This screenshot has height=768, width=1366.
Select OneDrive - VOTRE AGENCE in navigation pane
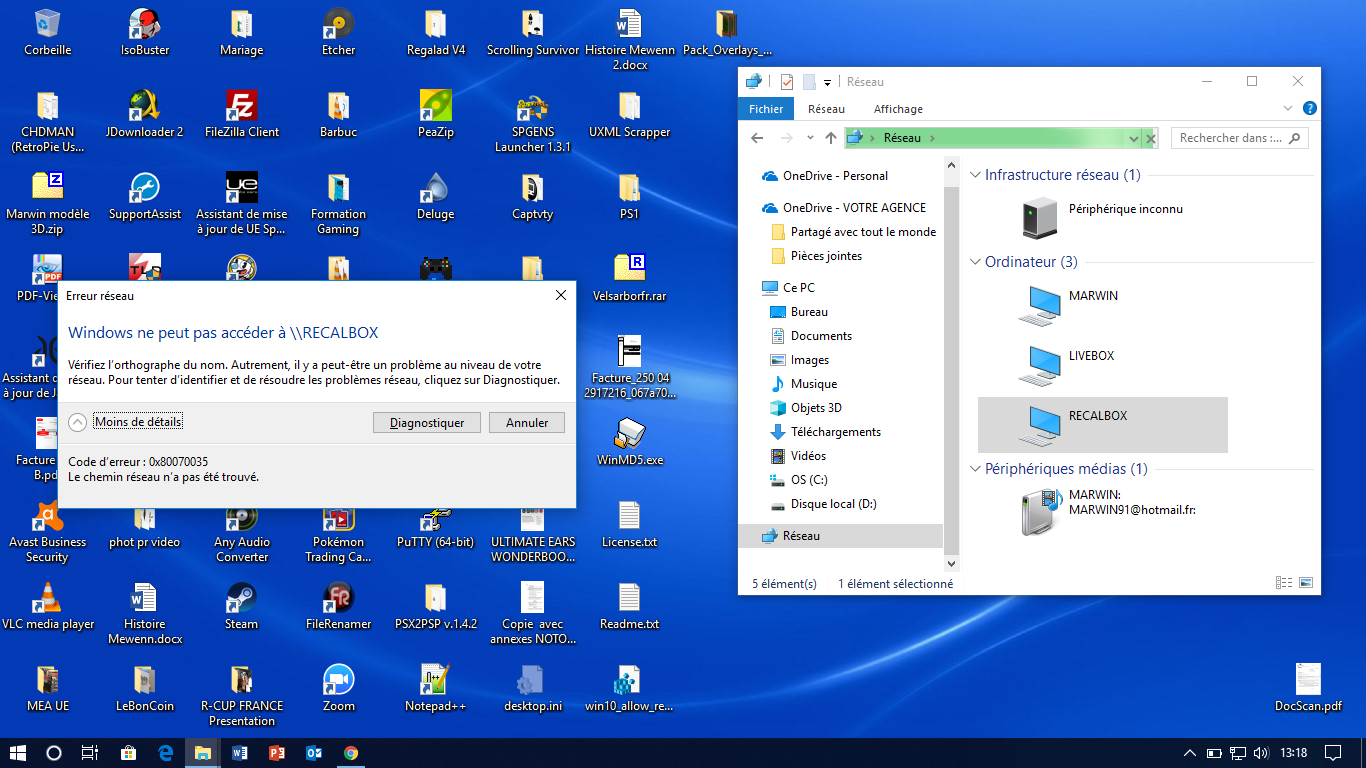[x=842, y=208]
